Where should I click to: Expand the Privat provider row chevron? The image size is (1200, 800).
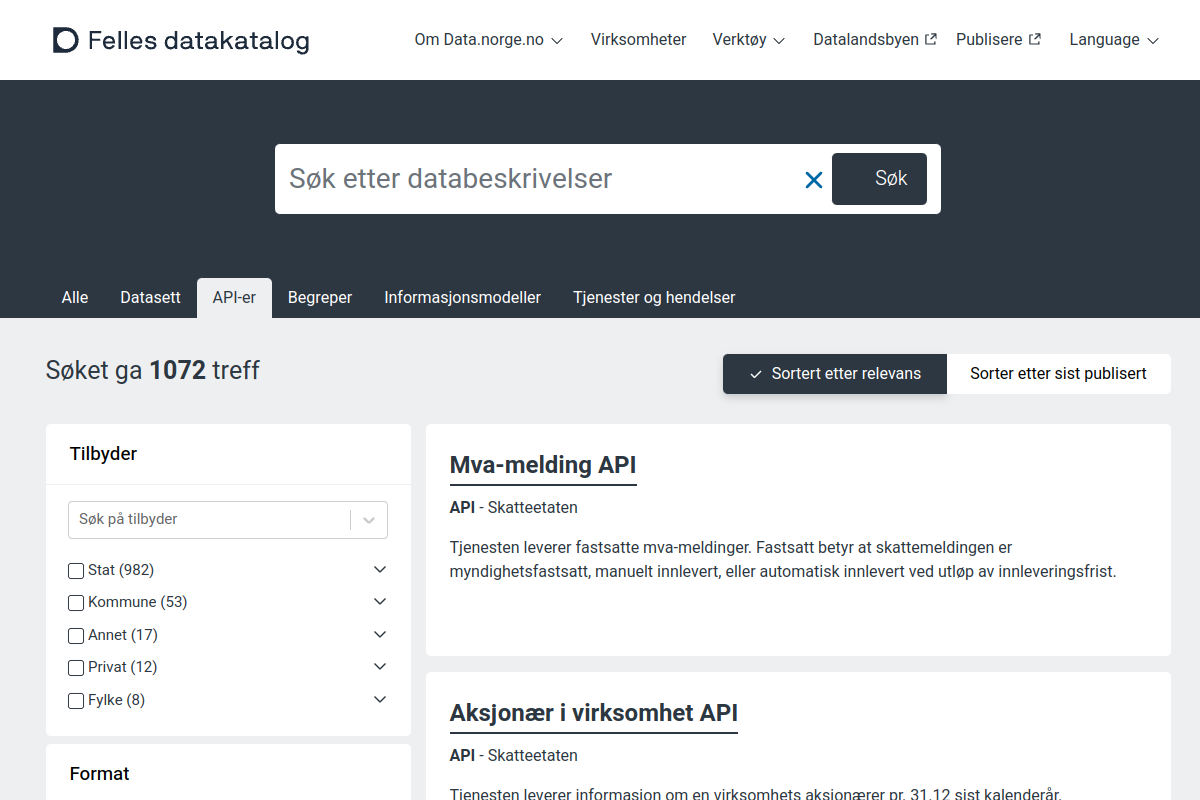pos(380,666)
